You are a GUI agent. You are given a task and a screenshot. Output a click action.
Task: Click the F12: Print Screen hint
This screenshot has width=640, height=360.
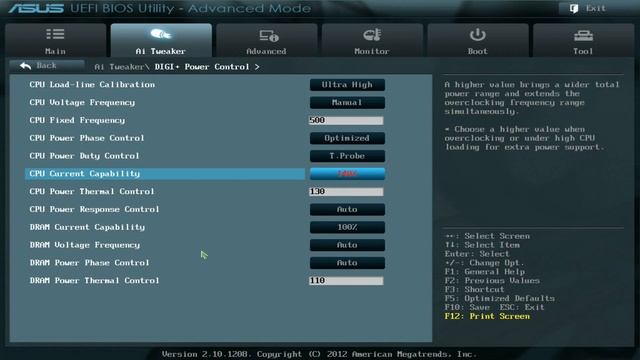click(x=487, y=316)
